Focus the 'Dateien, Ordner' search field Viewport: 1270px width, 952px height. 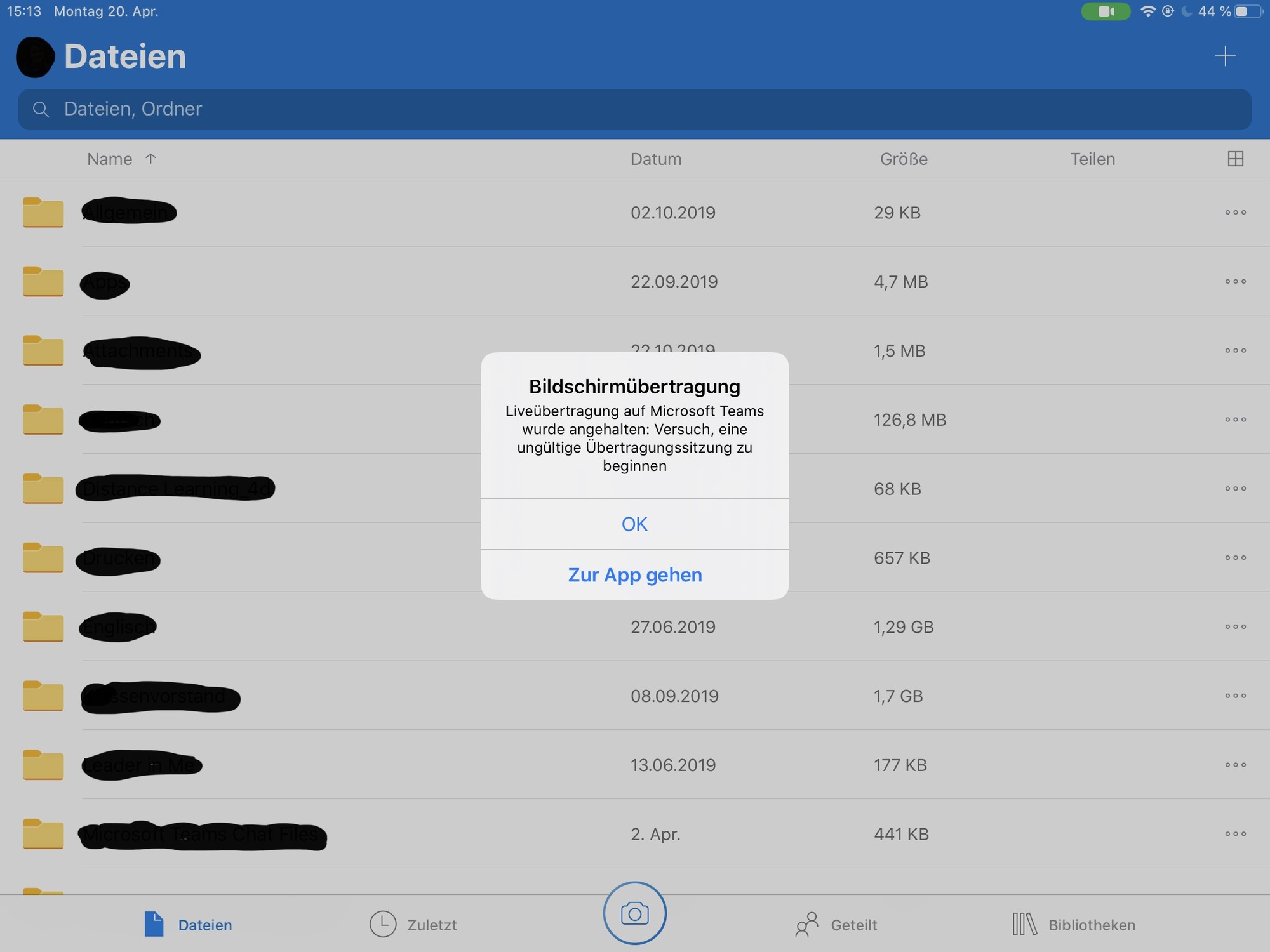click(634, 109)
